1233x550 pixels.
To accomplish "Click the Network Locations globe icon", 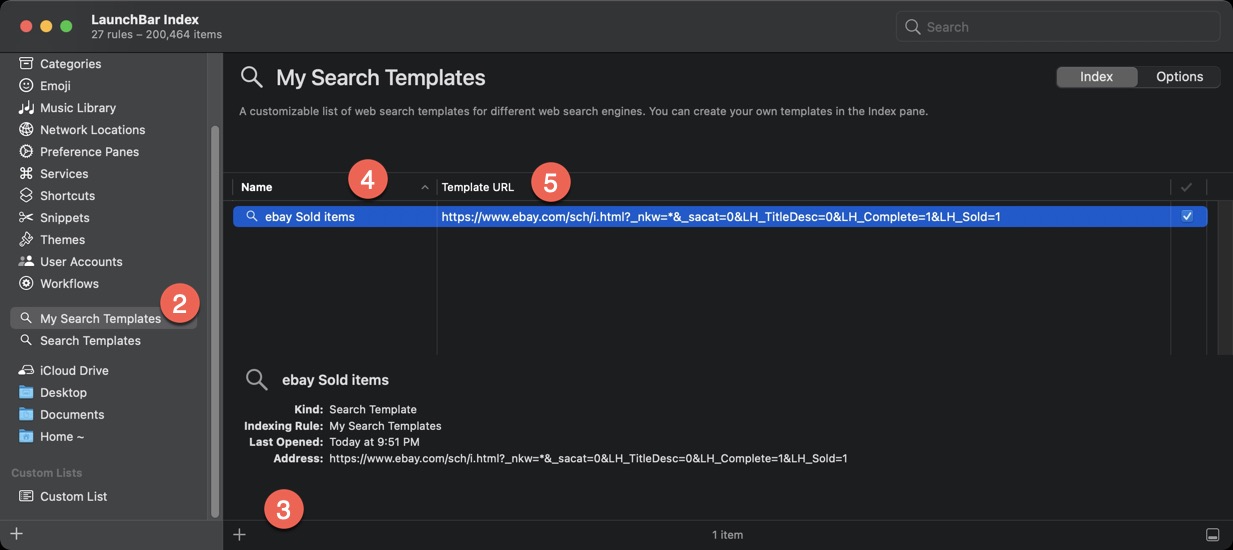I will coord(26,130).
